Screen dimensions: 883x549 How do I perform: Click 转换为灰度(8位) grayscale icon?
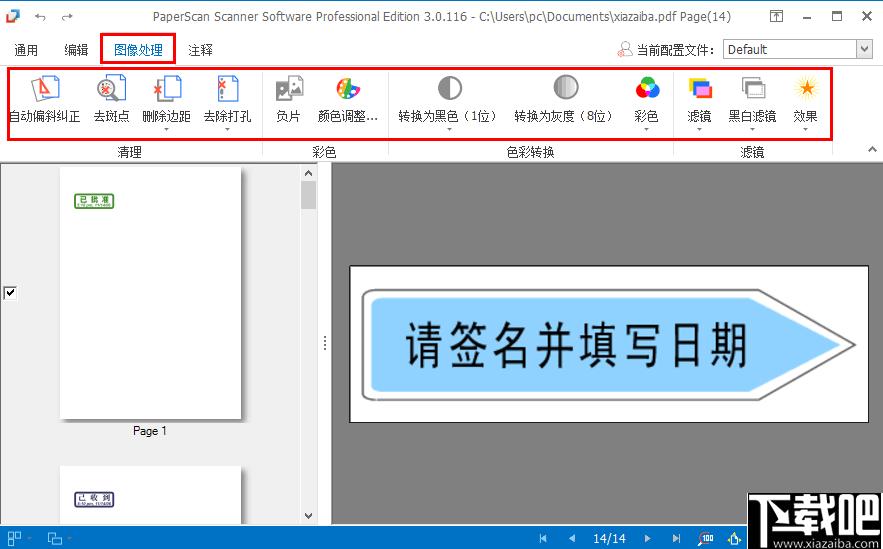pyautogui.click(x=562, y=88)
